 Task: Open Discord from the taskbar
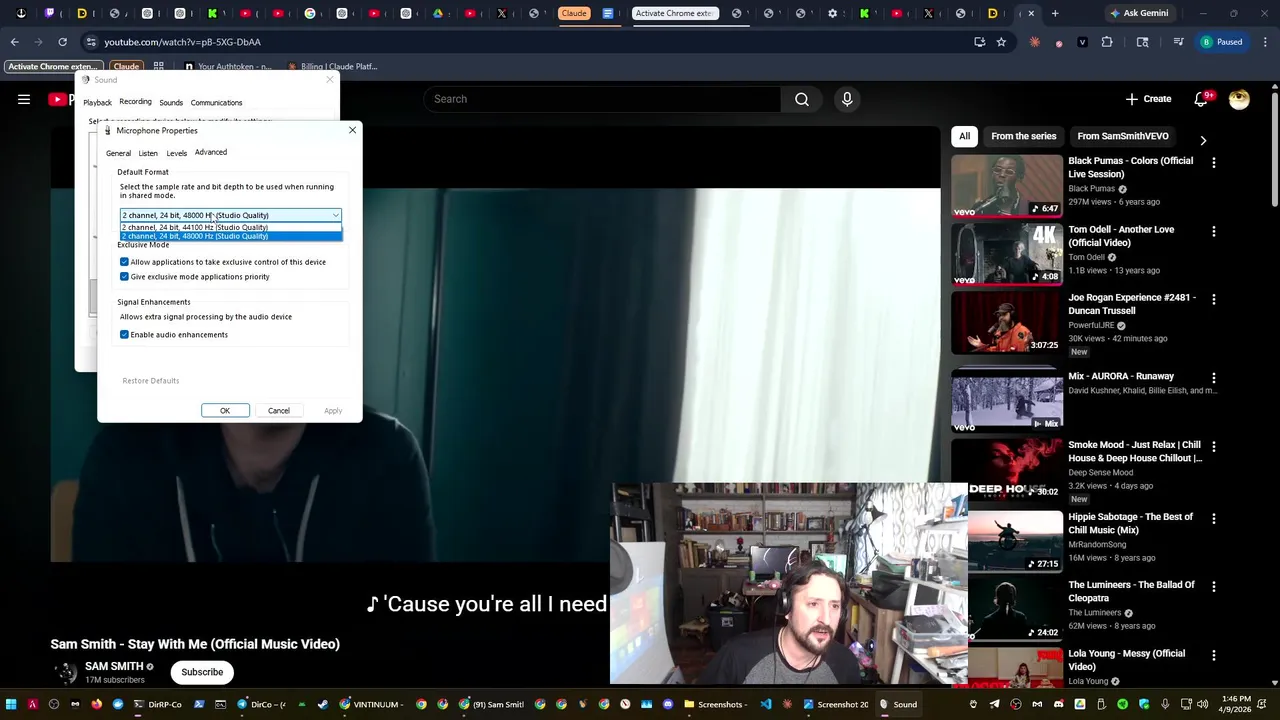pos(668,704)
